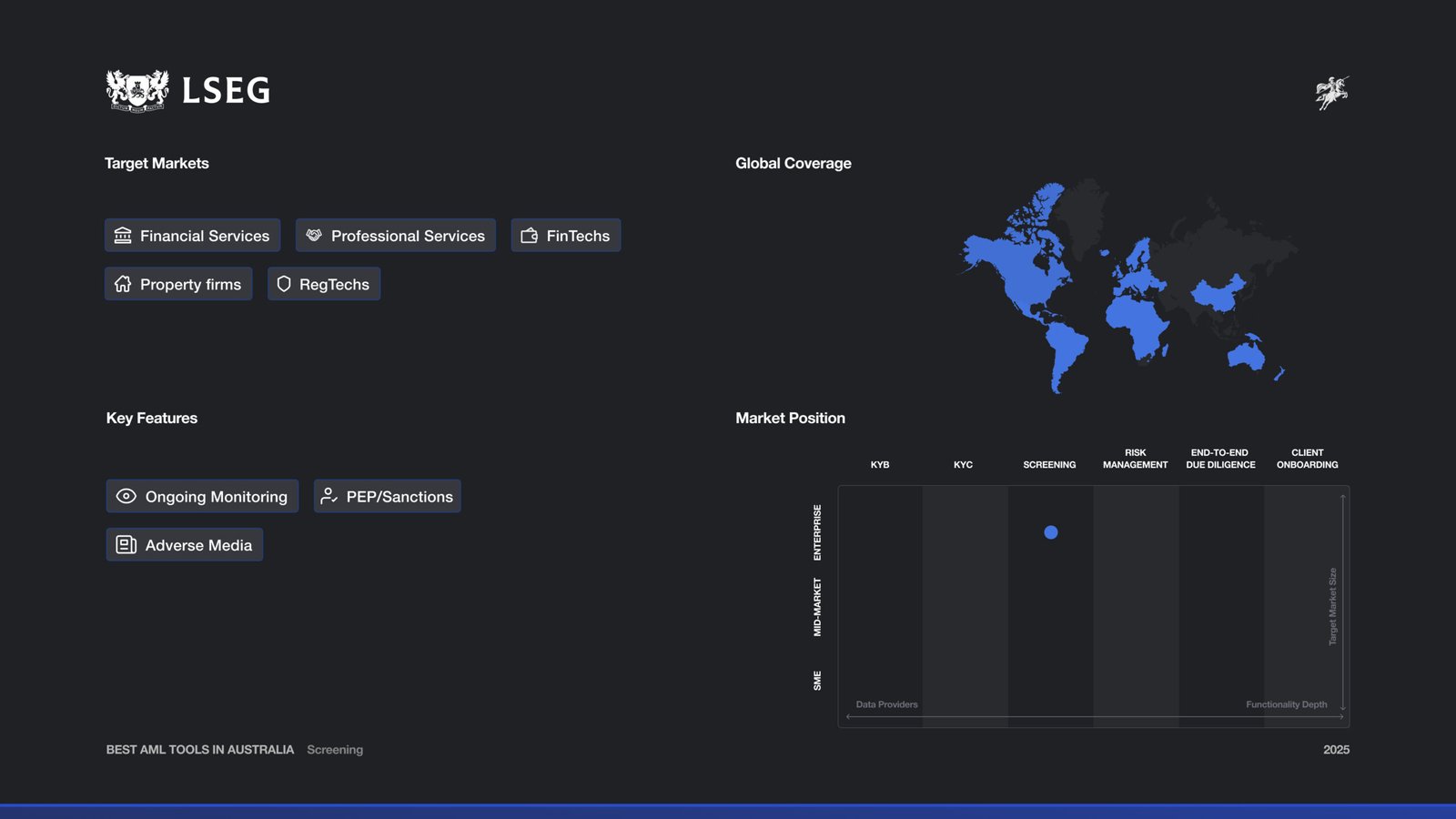Click the house icon on Property firms

click(x=123, y=284)
